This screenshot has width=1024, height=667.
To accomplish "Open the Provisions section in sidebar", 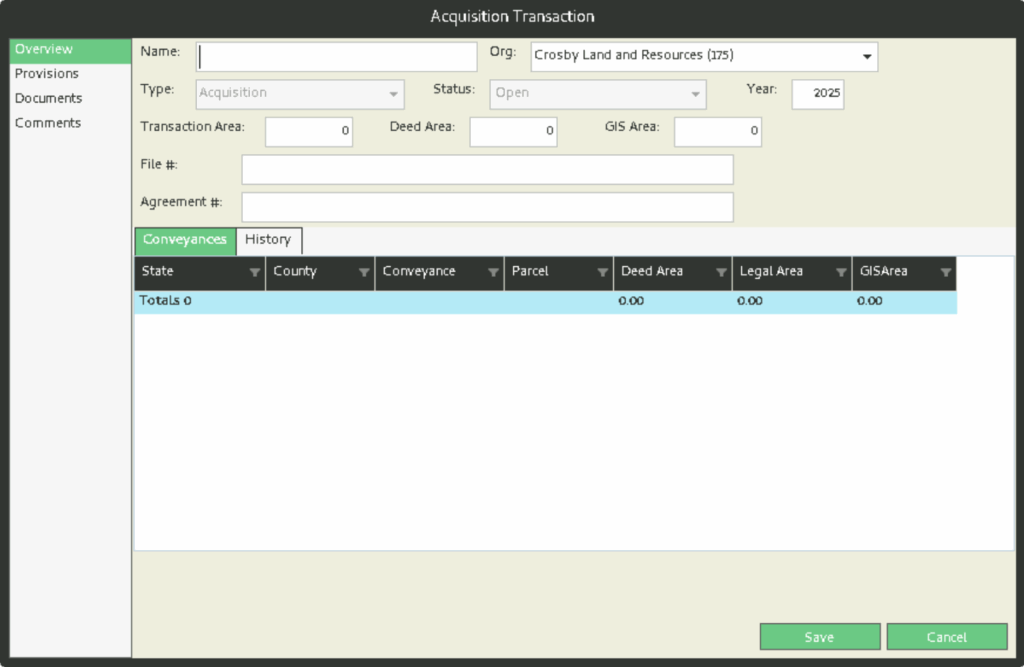I will (x=47, y=74).
